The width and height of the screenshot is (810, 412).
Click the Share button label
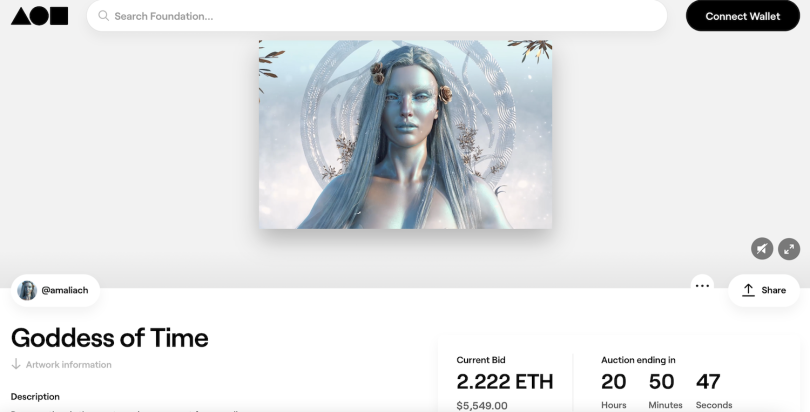coord(773,290)
